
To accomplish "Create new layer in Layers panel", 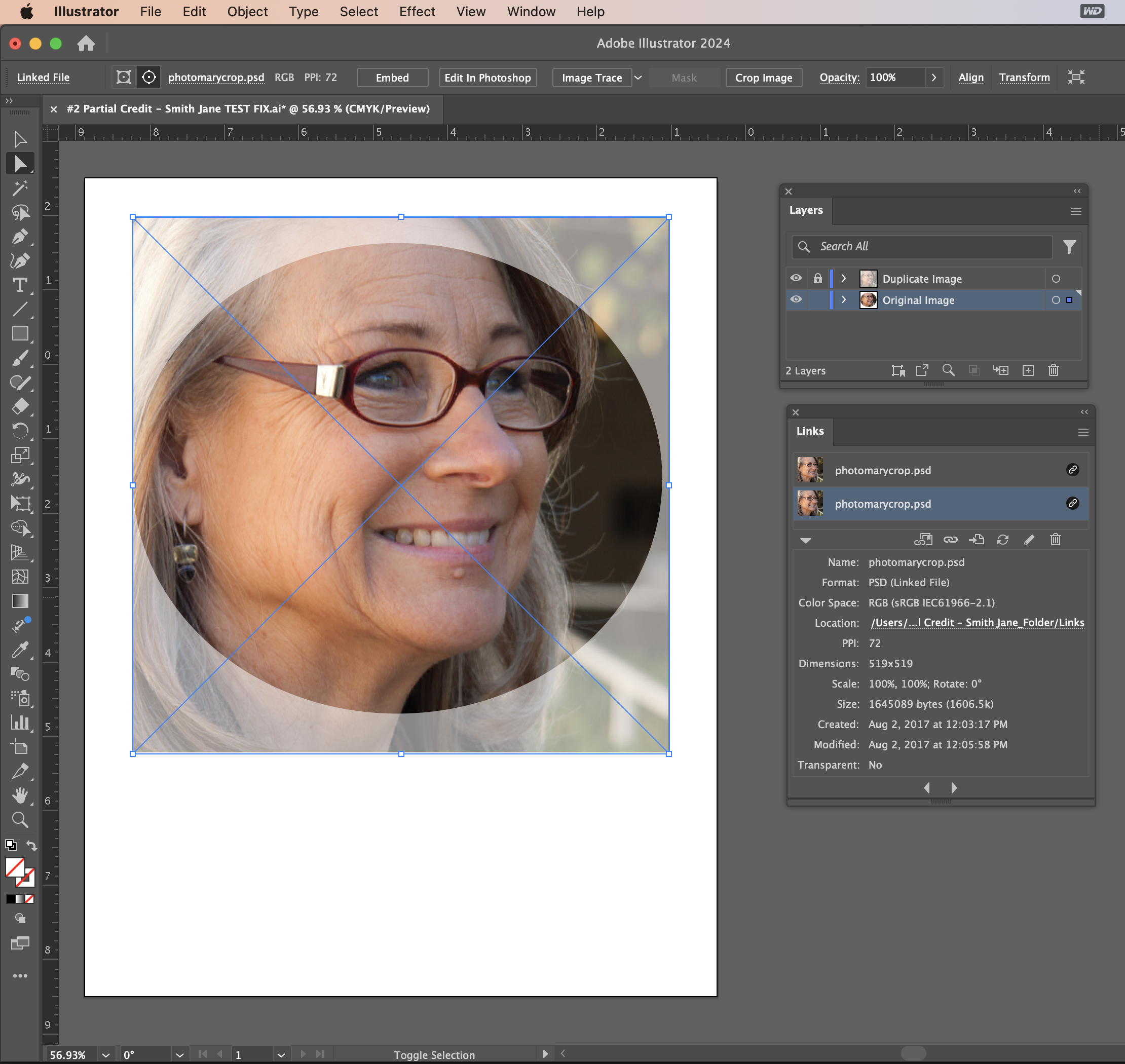I will [x=1028, y=370].
